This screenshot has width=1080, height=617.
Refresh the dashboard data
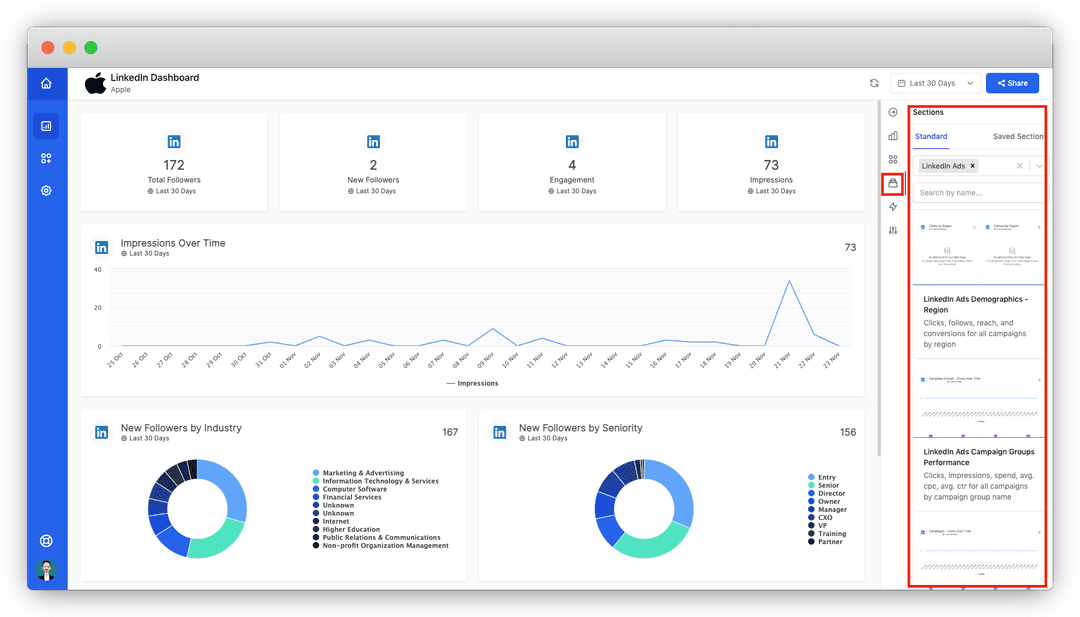tap(874, 83)
